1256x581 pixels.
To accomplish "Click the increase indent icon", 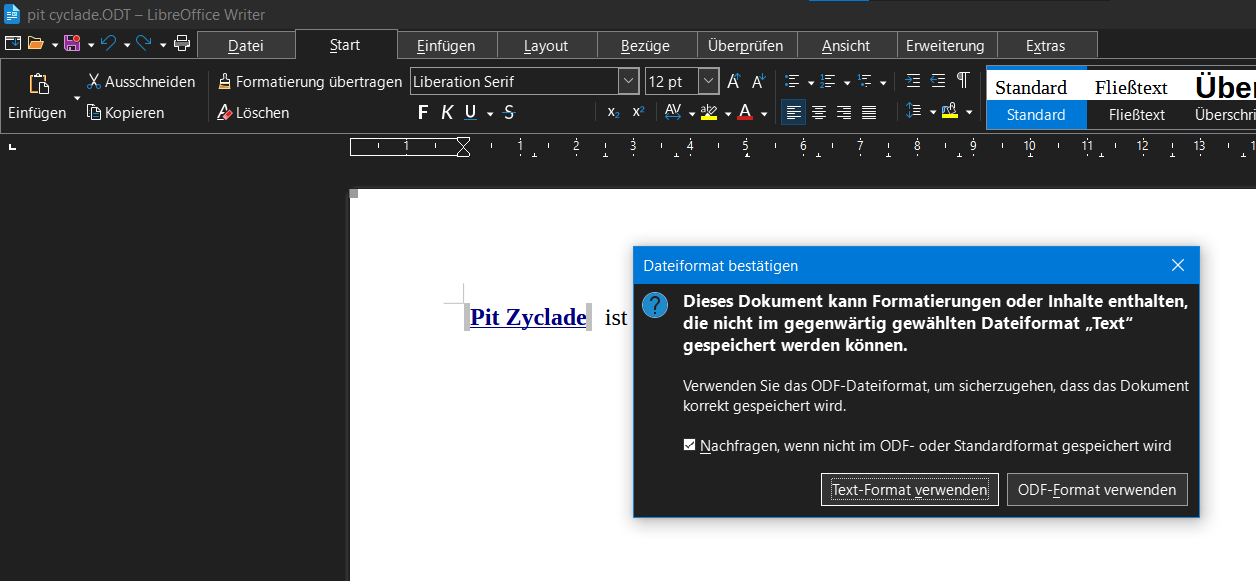I will (x=913, y=82).
